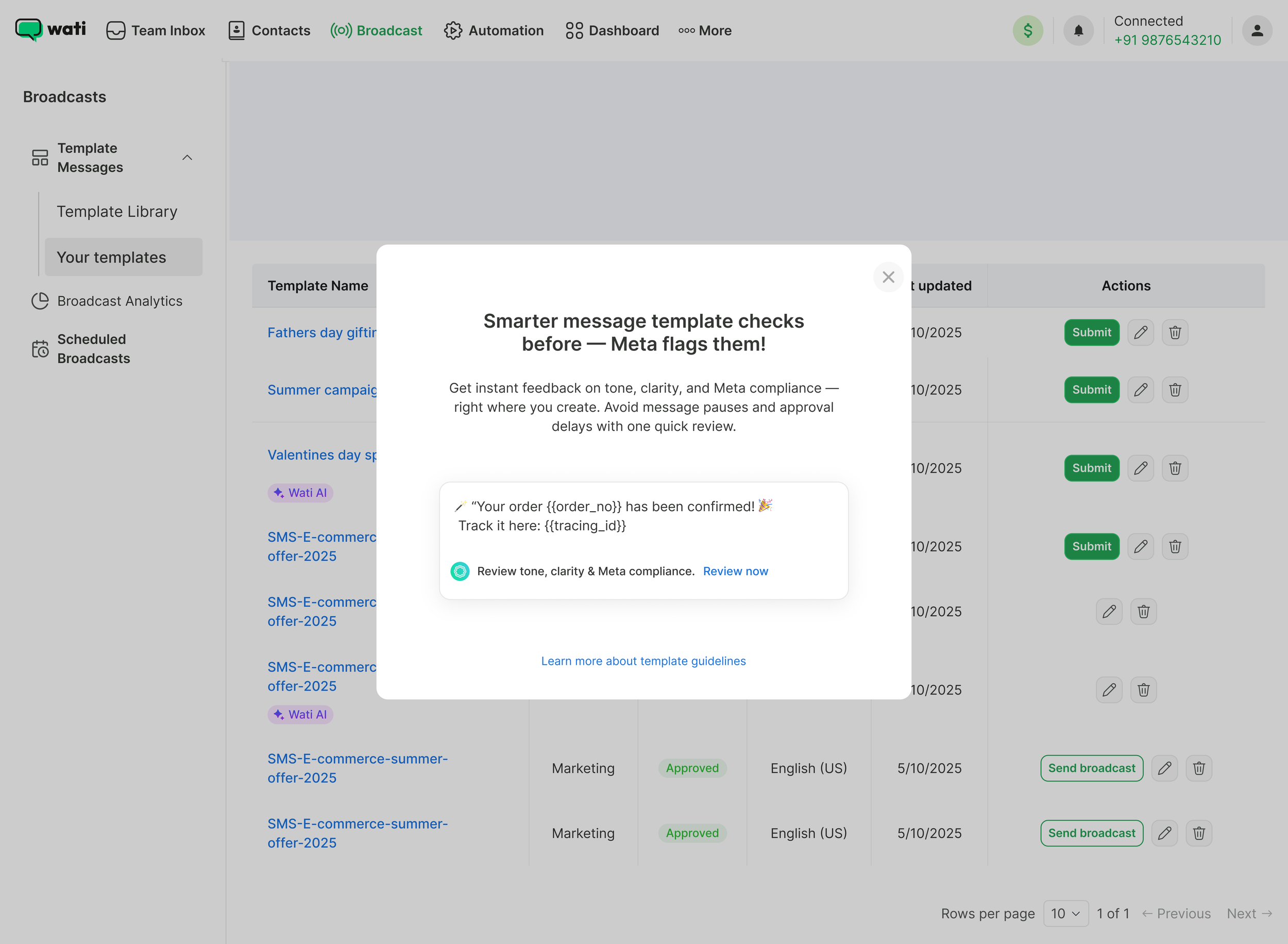Submit the Valentines day template
This screenshot has width=1288, height=944.
[1091, 468]
